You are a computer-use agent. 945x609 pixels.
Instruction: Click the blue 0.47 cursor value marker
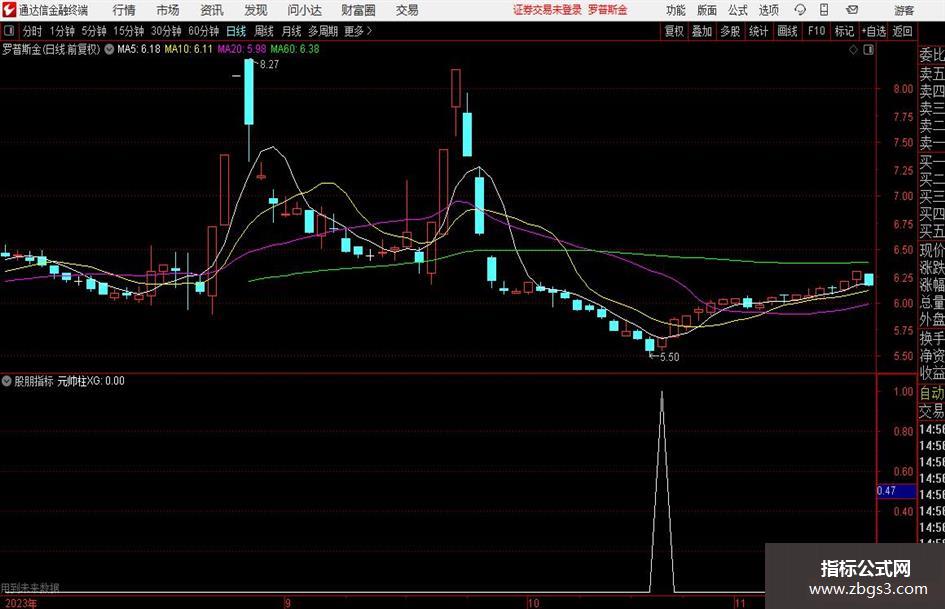pos(896,491)
